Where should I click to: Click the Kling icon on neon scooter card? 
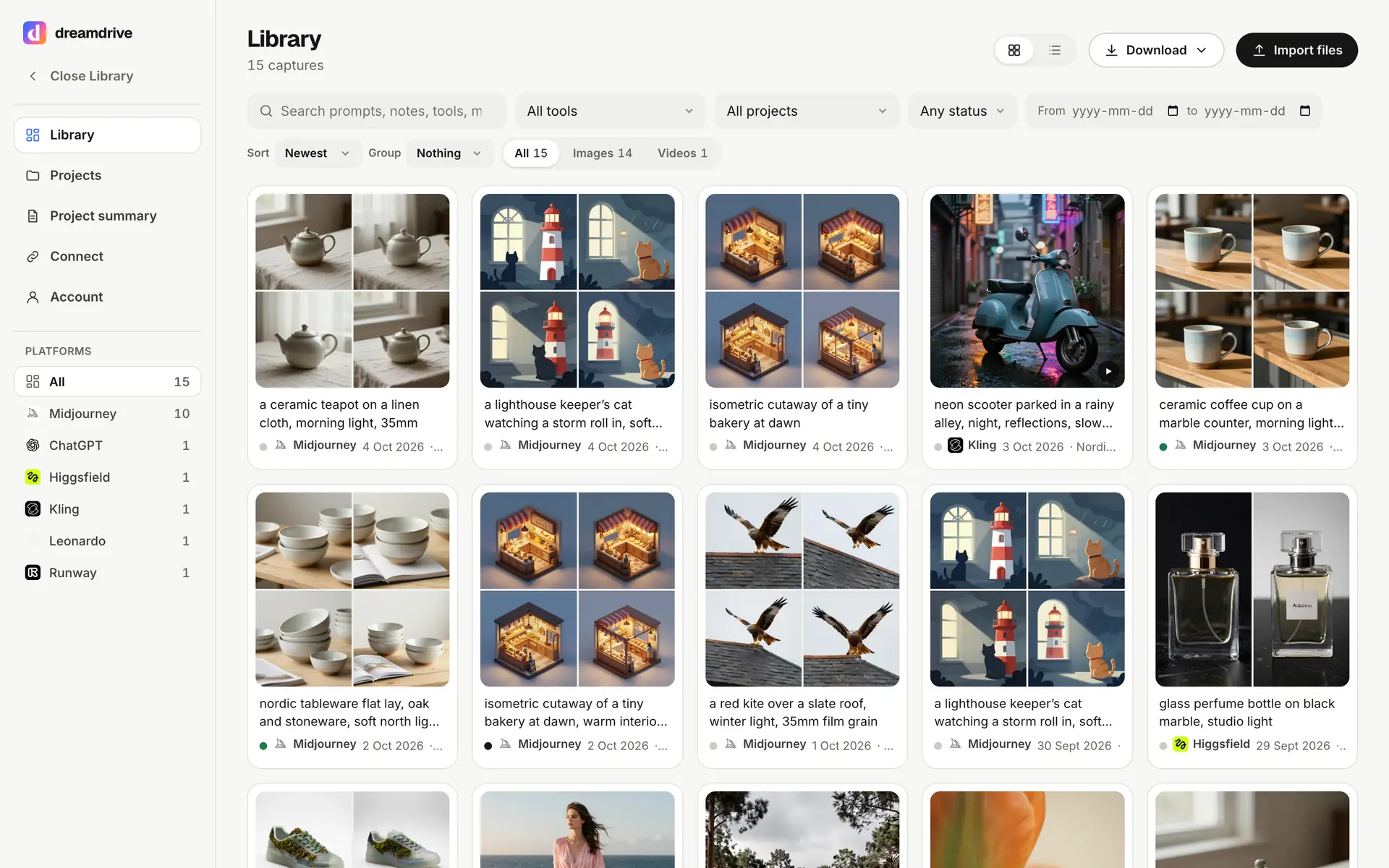coord(955,446)
